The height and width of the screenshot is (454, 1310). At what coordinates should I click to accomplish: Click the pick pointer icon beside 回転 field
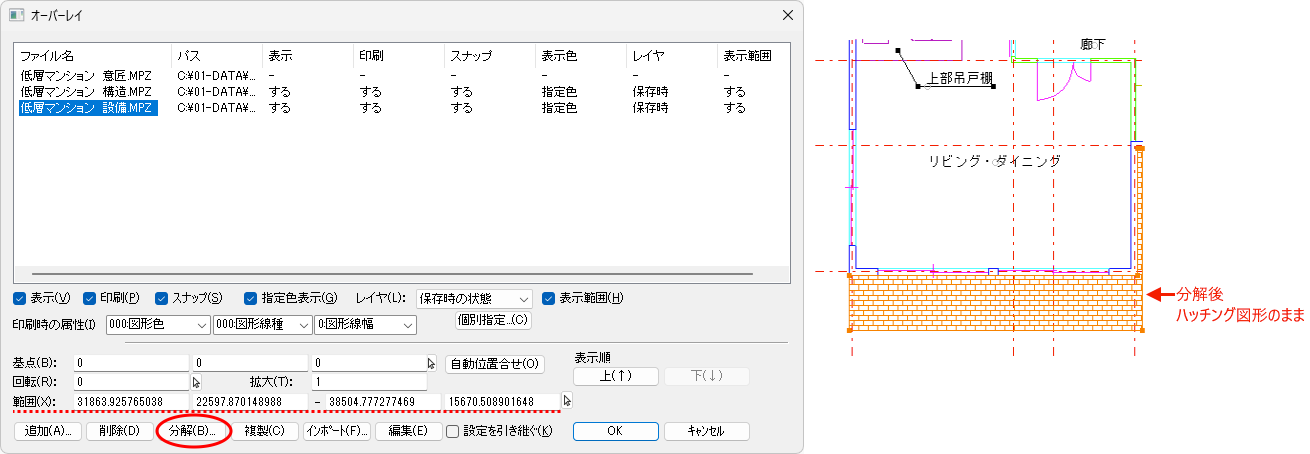click(197, 382)
